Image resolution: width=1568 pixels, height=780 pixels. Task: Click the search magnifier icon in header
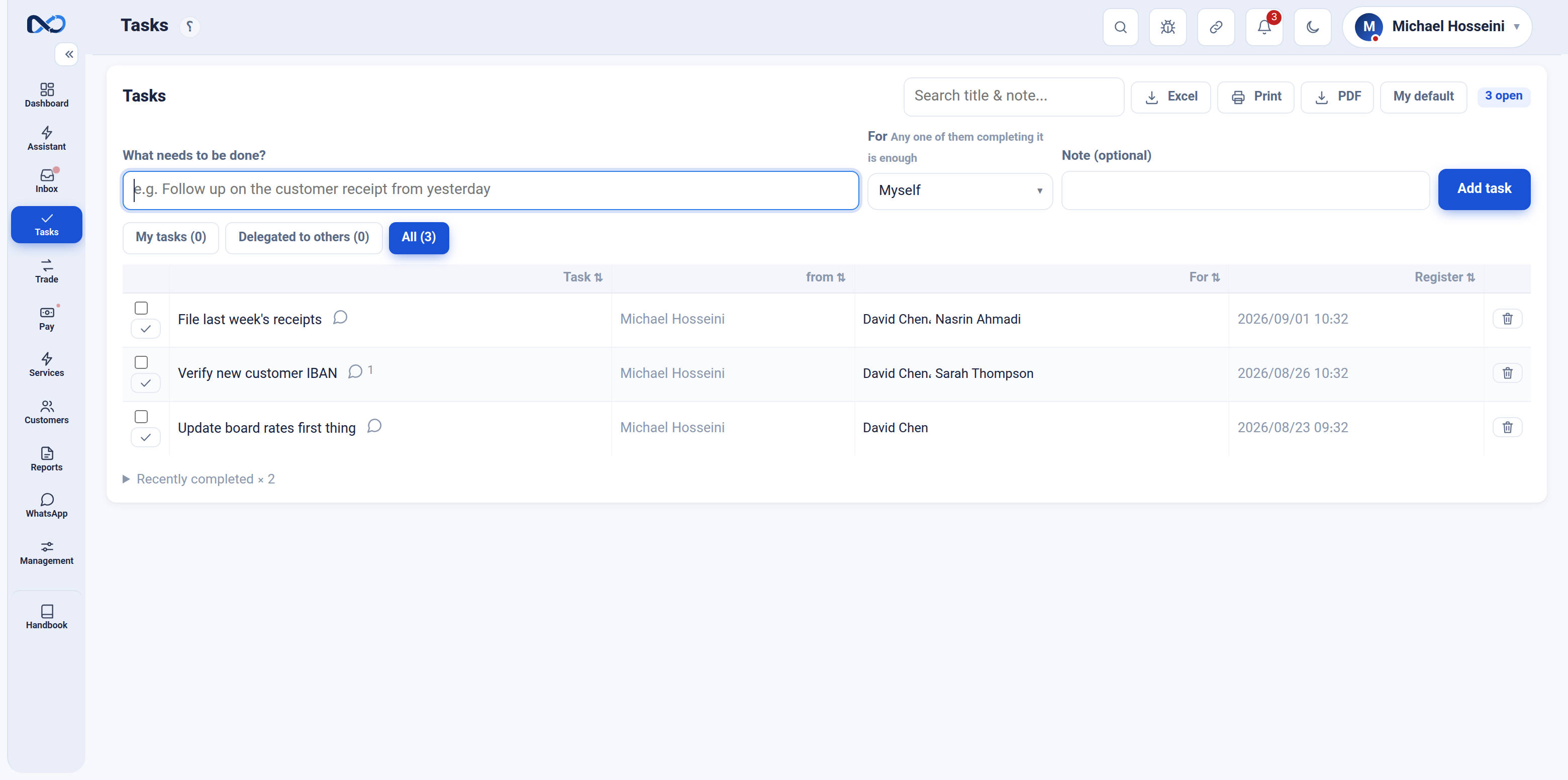click(x=1120, y=27)
